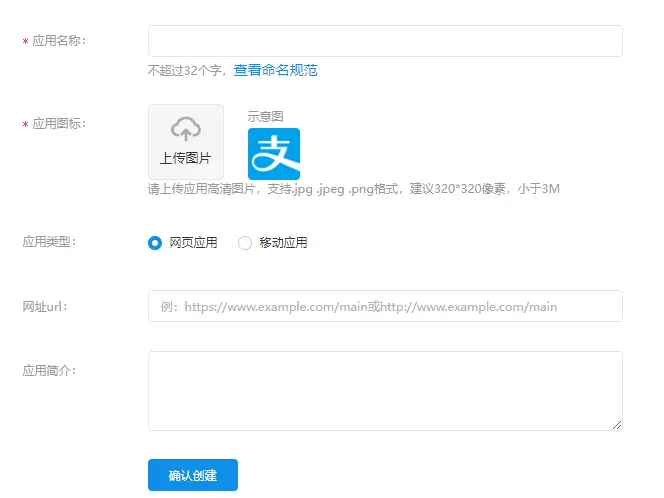Click the 应用名称 input field
The width and height of the screenshot is (664, 498).
coord(385,41)
